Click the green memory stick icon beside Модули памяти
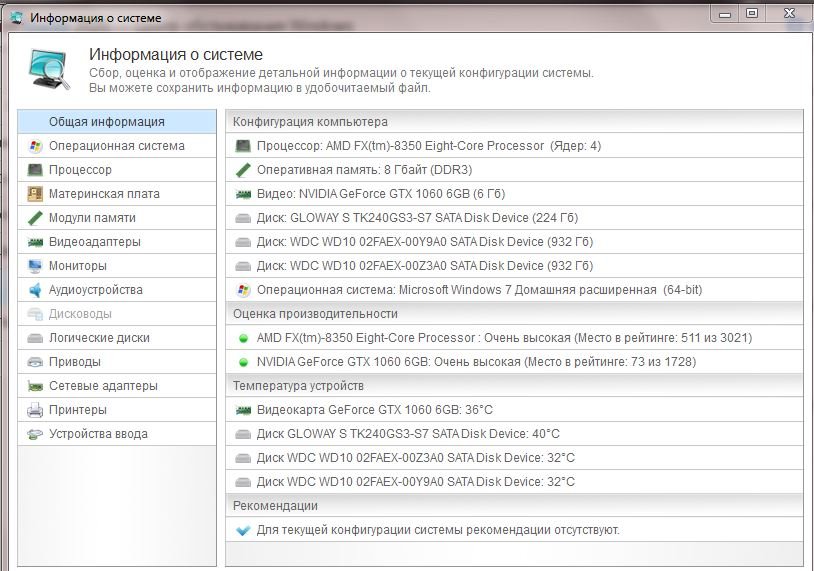This screenshot has height=571, width=814. tap(35, 217)
